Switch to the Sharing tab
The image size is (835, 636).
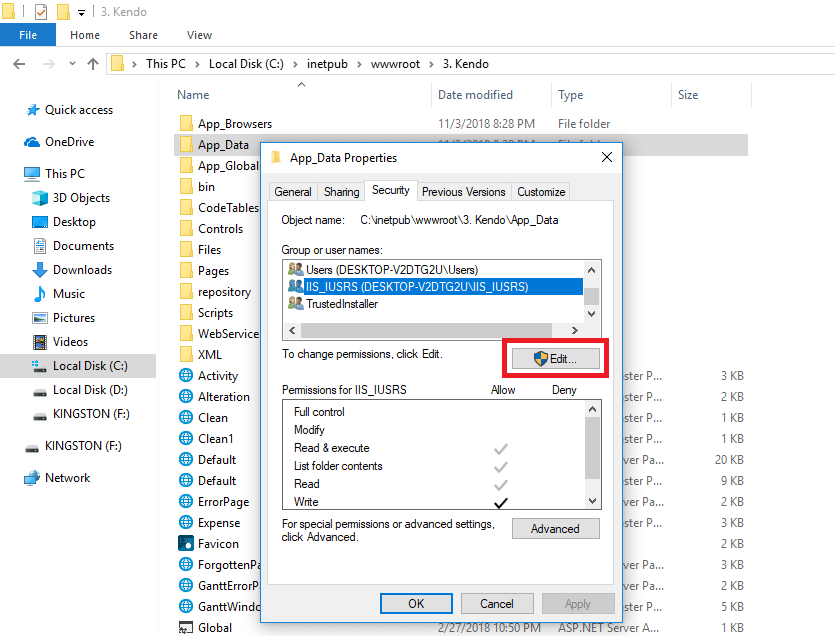[341, 192]
